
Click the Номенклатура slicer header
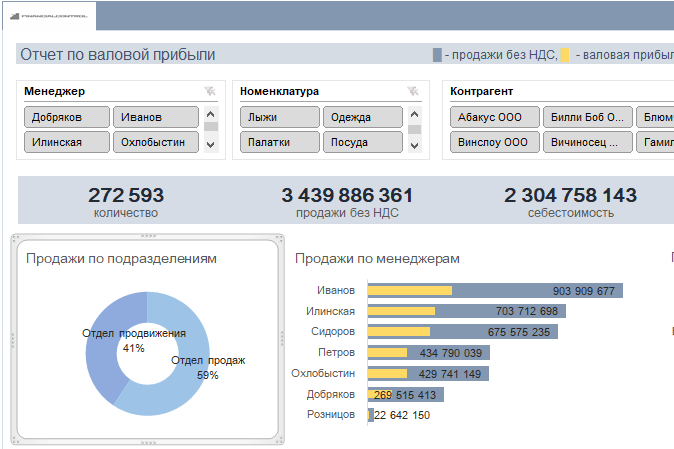pyautogui.click(x=279, y=91)
